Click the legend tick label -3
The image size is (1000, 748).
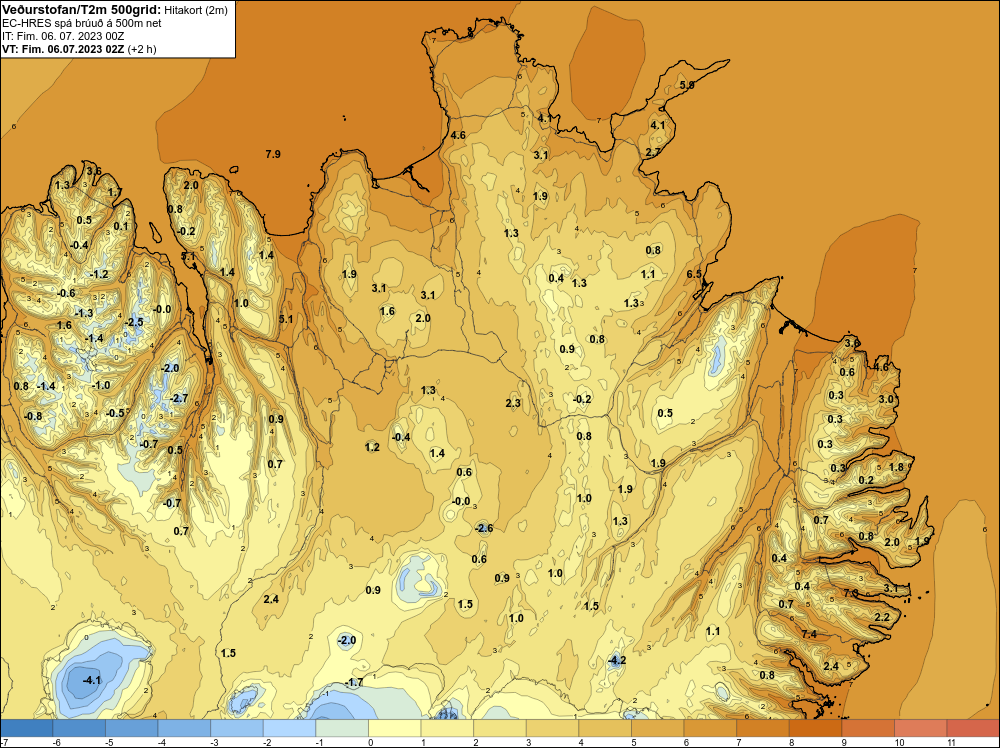(x=214, y=742)
